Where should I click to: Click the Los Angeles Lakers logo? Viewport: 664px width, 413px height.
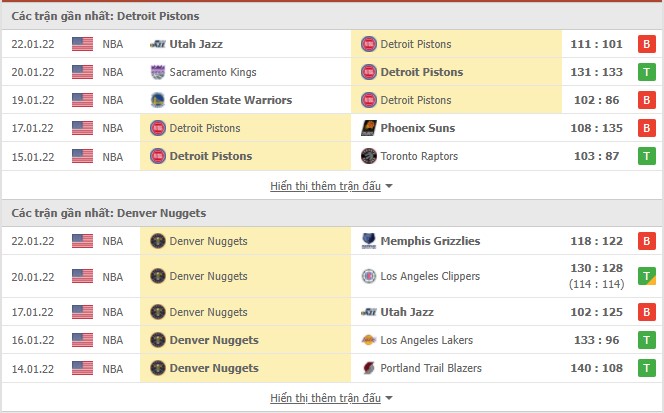(x=369, y=340)
